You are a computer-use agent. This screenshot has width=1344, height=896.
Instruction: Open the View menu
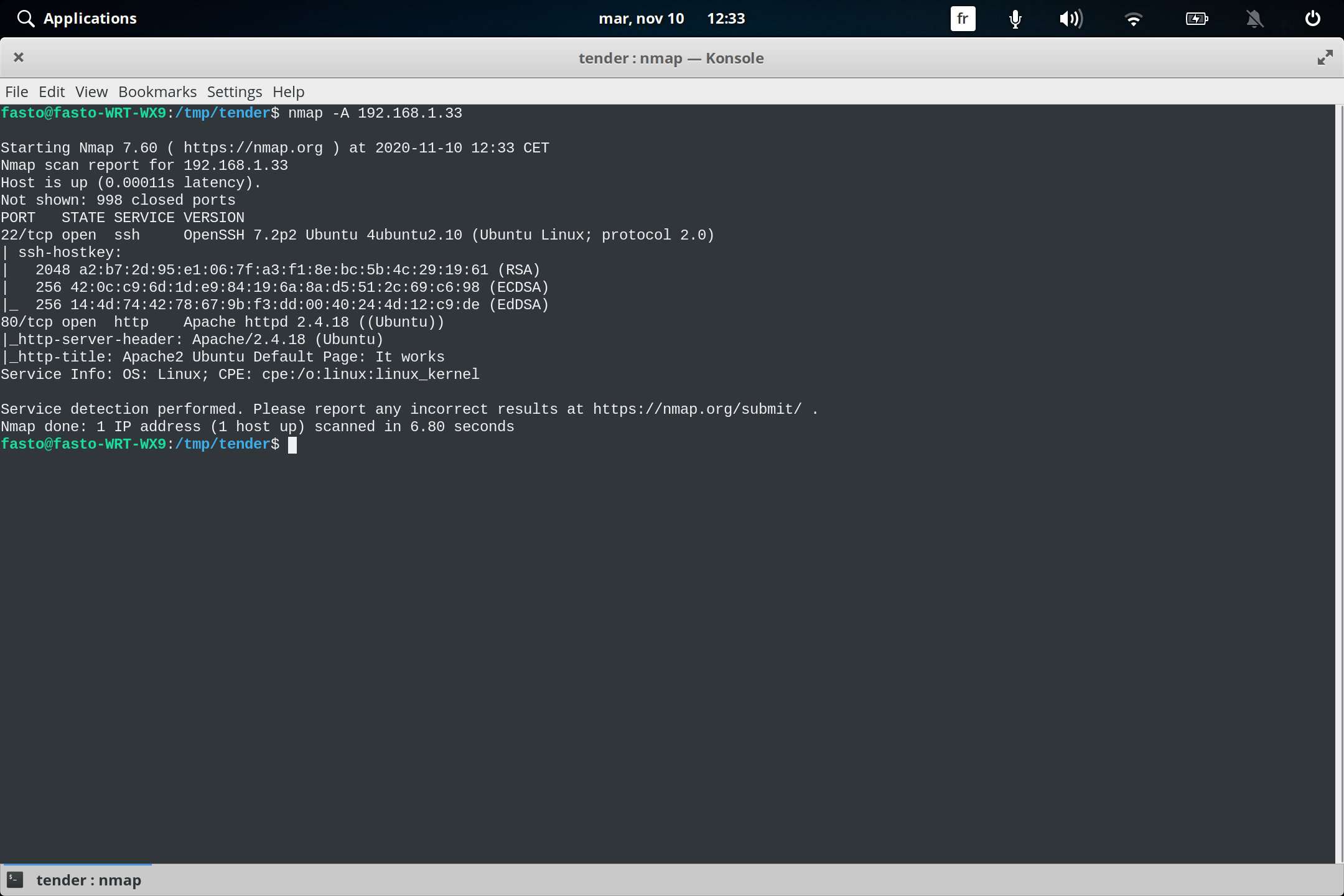(91, 91)
